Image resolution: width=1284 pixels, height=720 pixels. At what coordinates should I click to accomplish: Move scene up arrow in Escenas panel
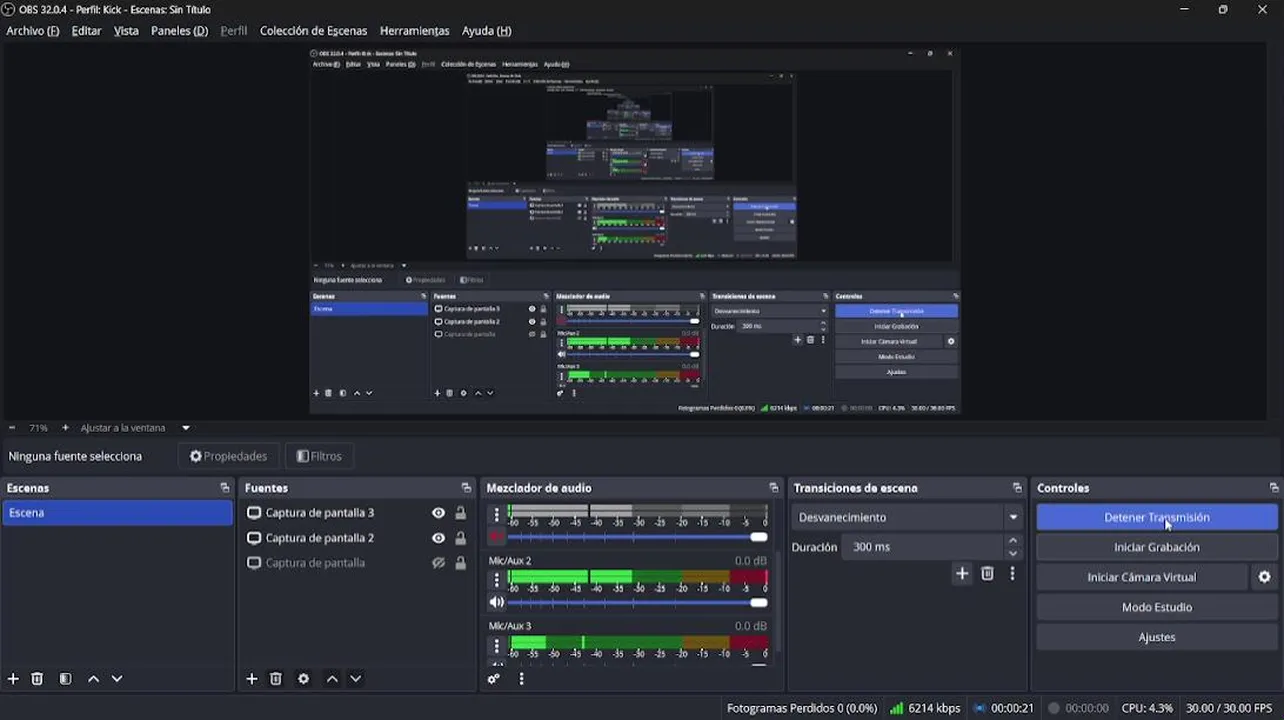point(93,679)
